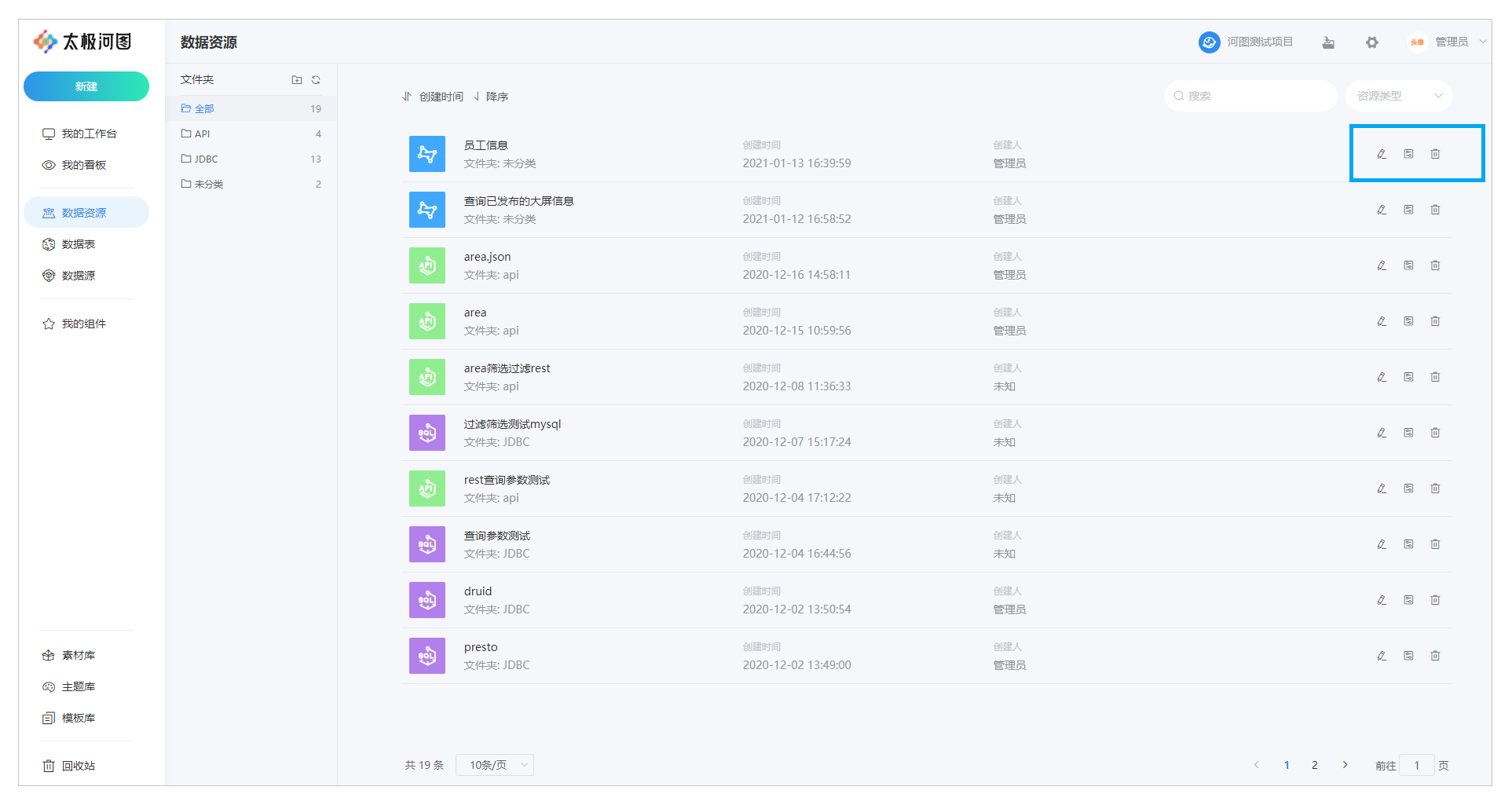Click the save icon for 员工信息
The height and width of the screenshot is (805, 1512).
point(1408,154)
